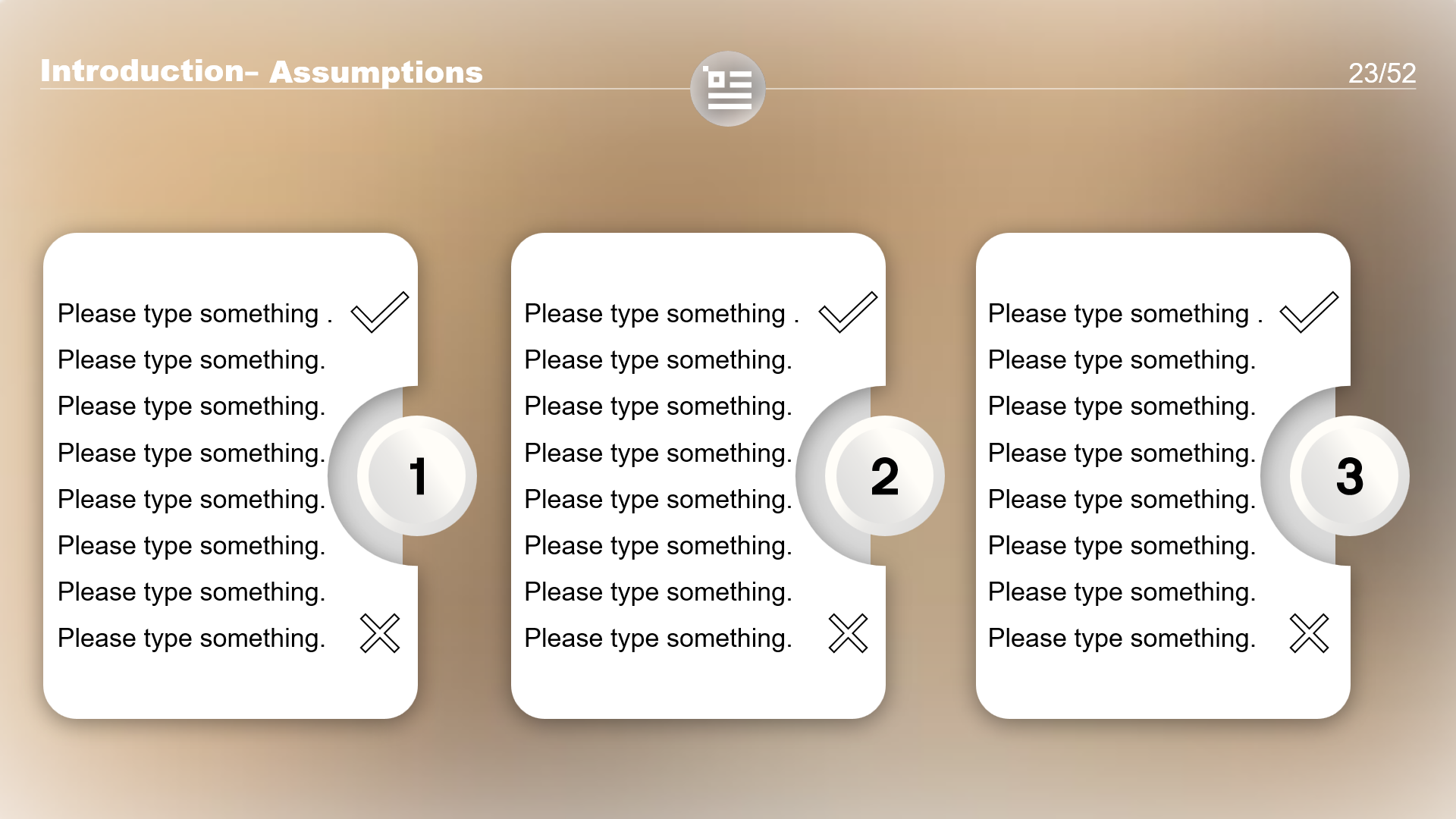Screen dimensions: 1456x819
Task: Click the 23/52 slide counter
Action: (x=1381, y=73)
